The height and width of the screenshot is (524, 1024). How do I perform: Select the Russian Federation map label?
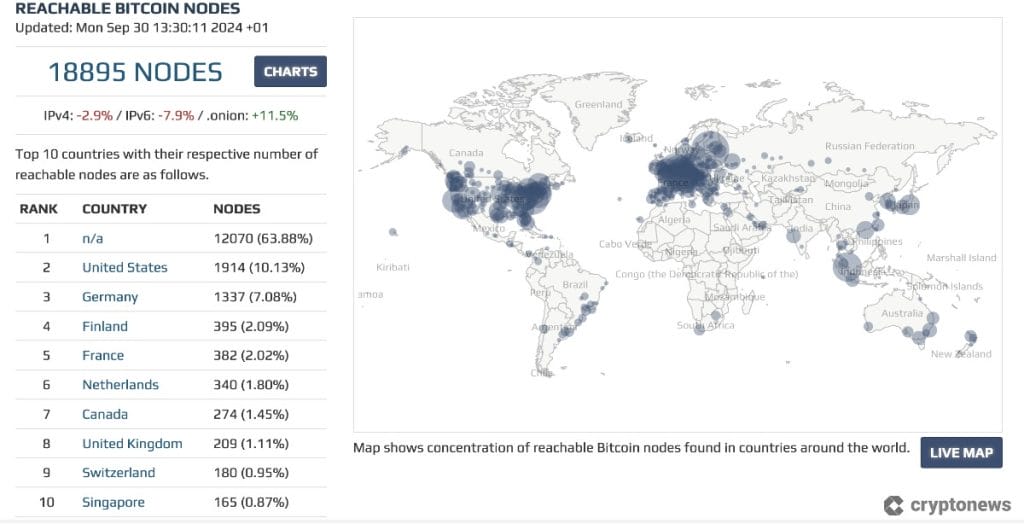pos(869,146)
